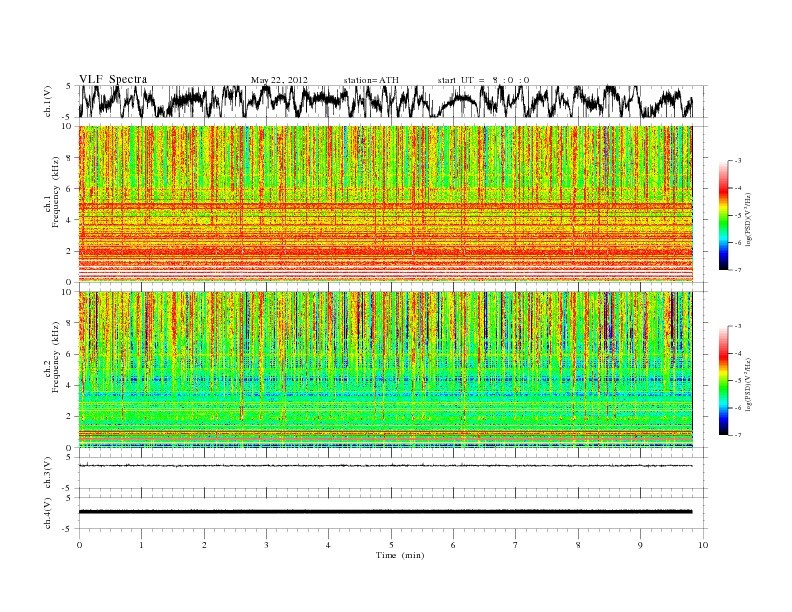792x612 pixels.
Task: Click the 'start UT = 8 : 0 : 0' label
Action: pyautogui.click(x=483, y=80)
